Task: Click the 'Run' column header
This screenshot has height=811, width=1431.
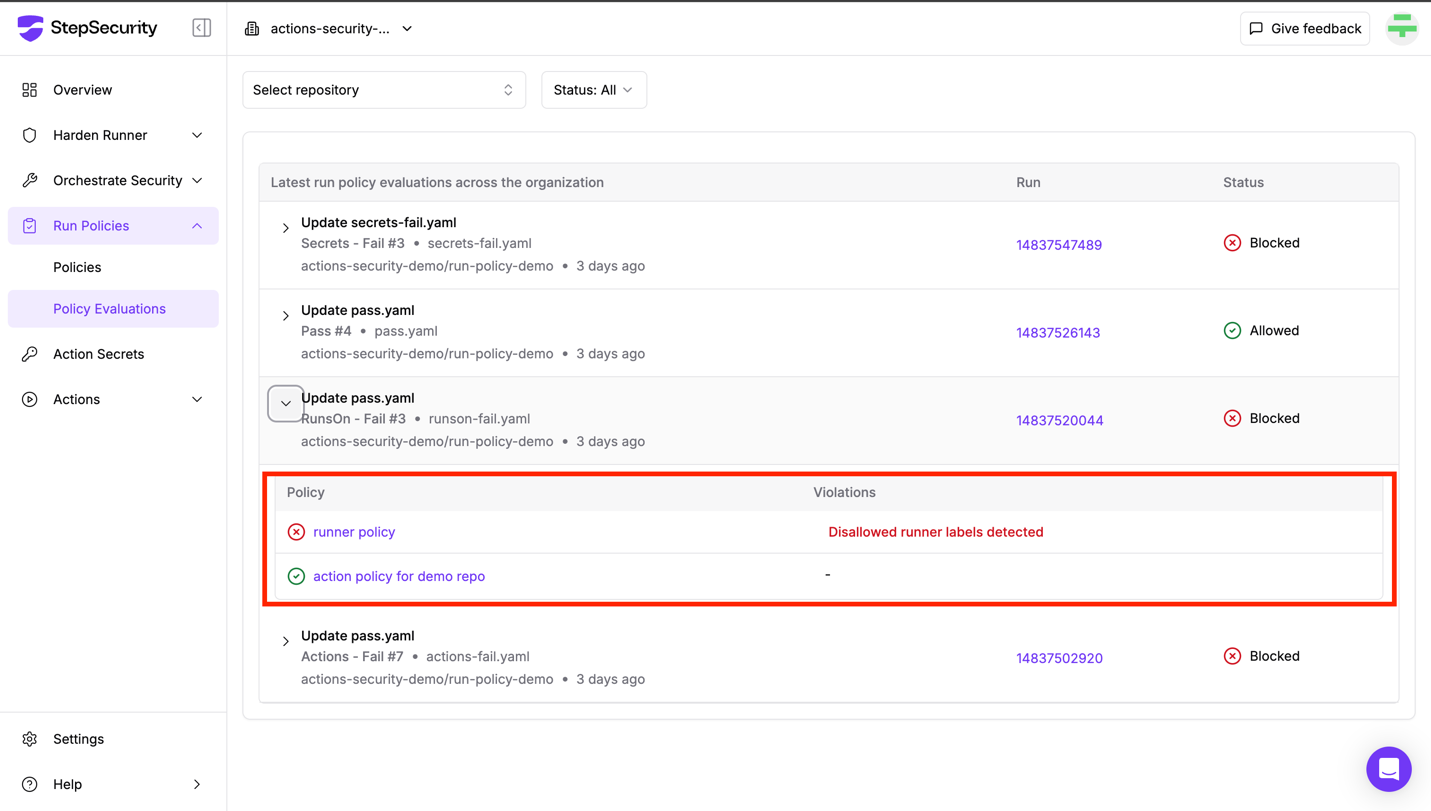Action: [x=1028, y=182]
